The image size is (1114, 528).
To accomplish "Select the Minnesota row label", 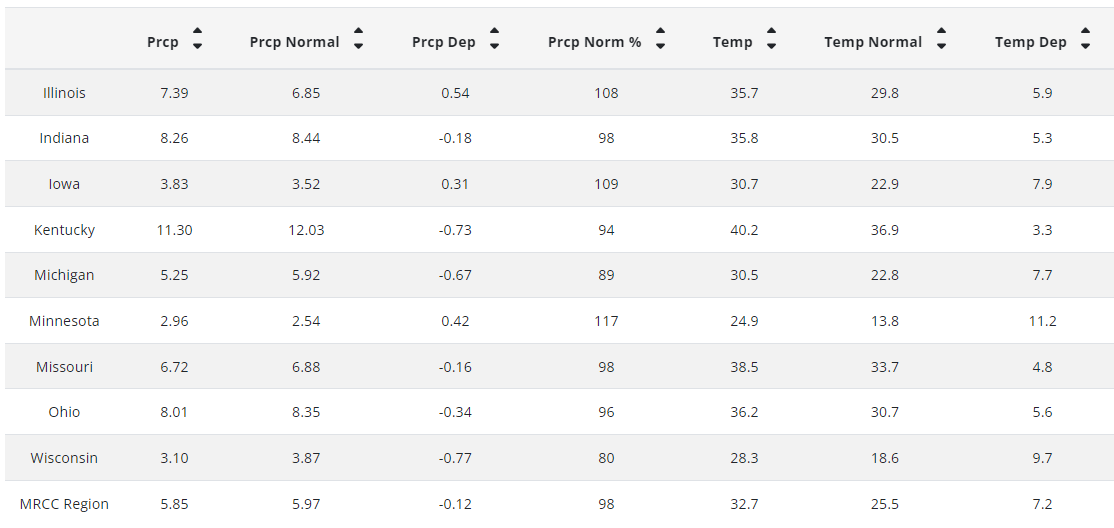I will coord(64,320).
